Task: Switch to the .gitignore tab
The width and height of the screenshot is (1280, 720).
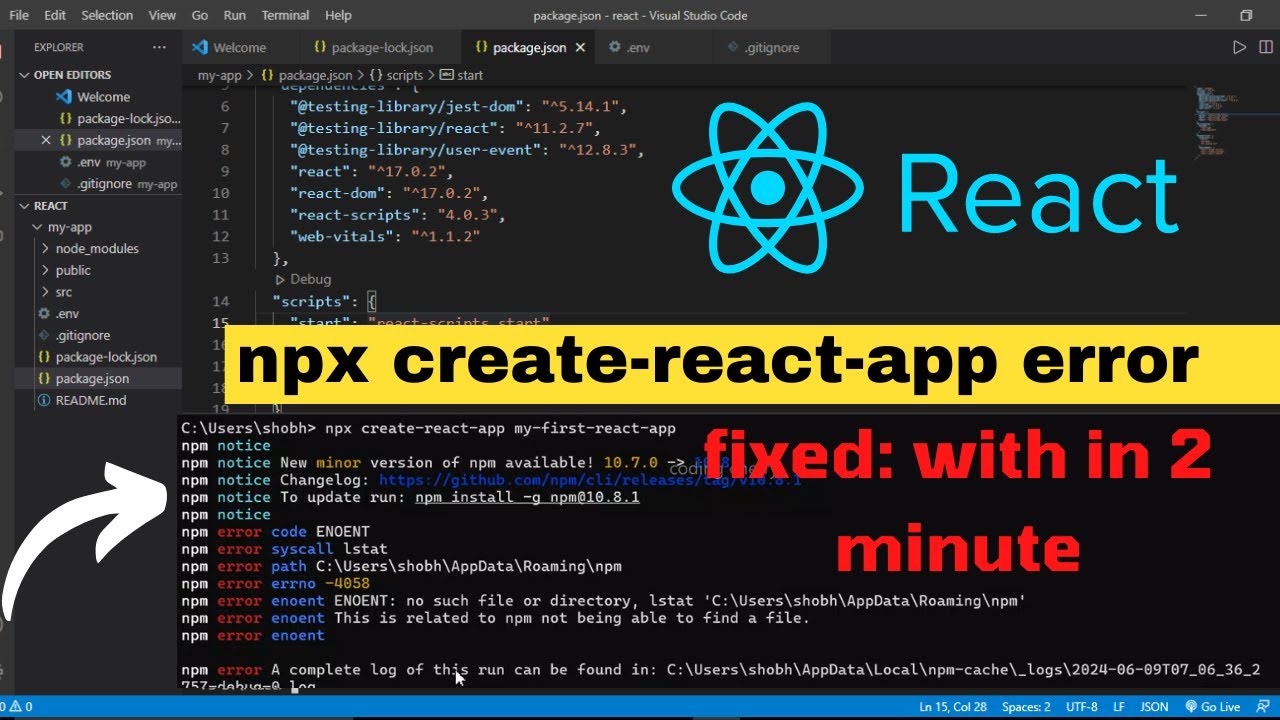Action: [x=771, y=47]
